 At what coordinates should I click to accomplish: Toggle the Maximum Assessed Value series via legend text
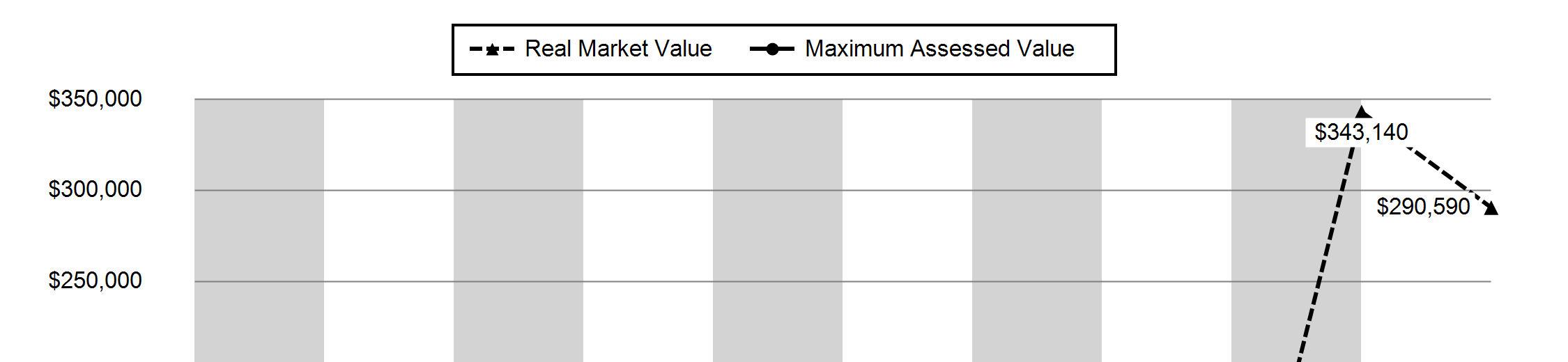939,49
